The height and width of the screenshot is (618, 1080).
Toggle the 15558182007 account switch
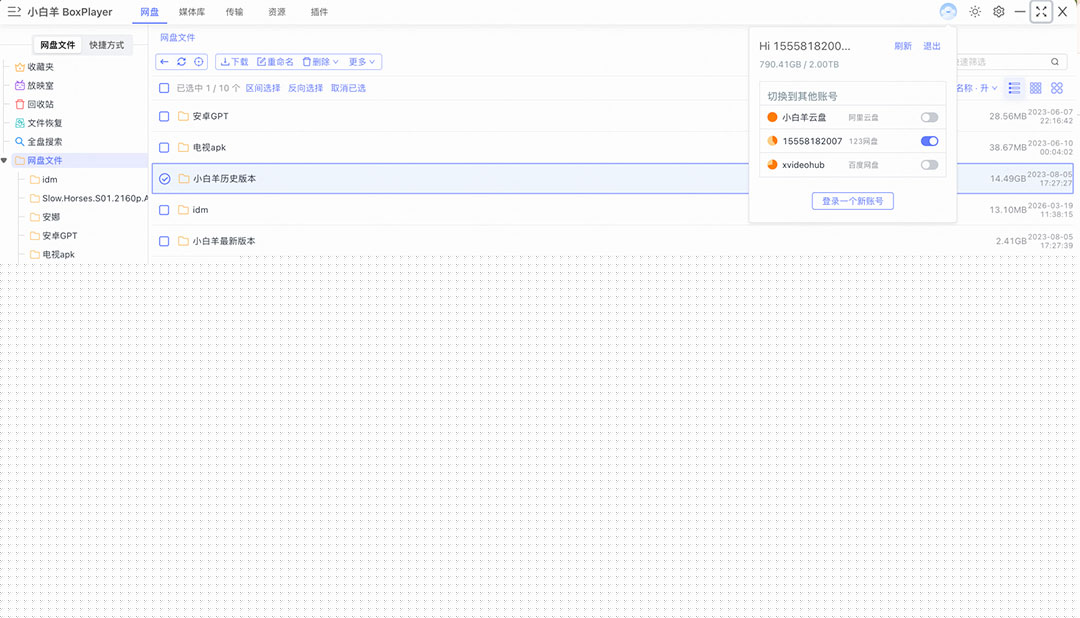click(929, 141)
